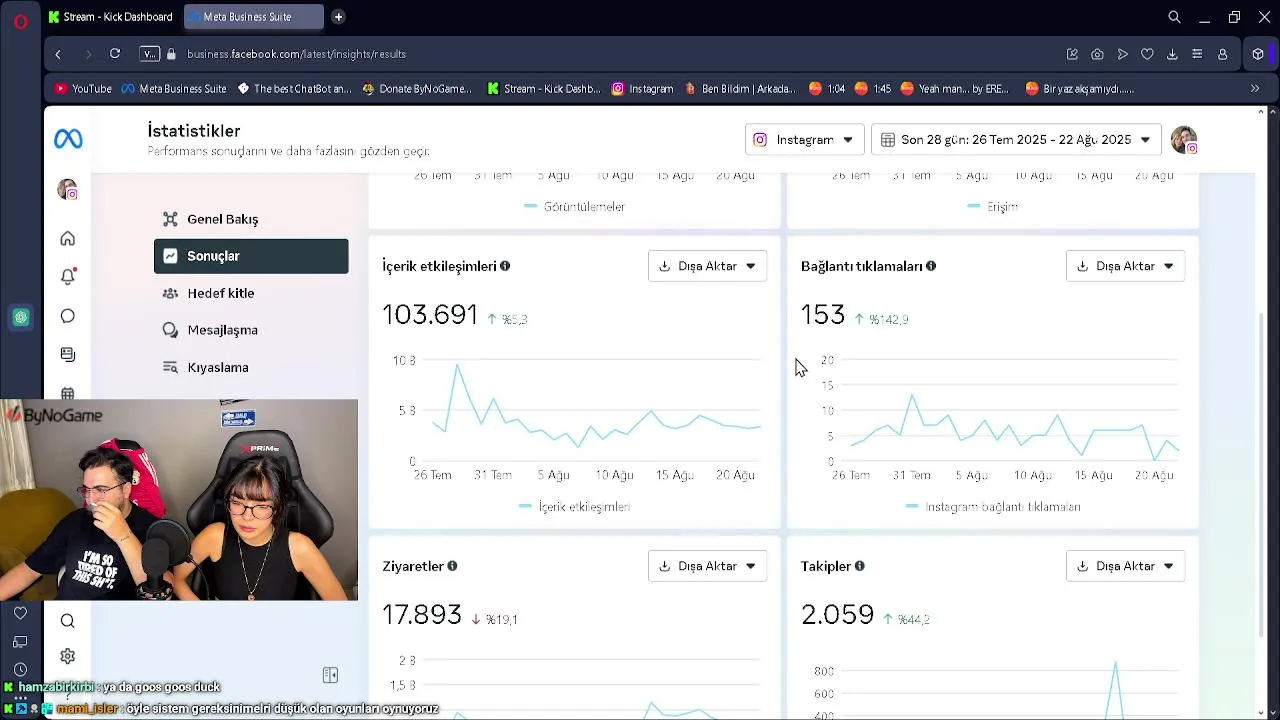Screen dimensions: 1280x720
Task: Open The best ChatBot bookmark
Action: coord(294,89)
